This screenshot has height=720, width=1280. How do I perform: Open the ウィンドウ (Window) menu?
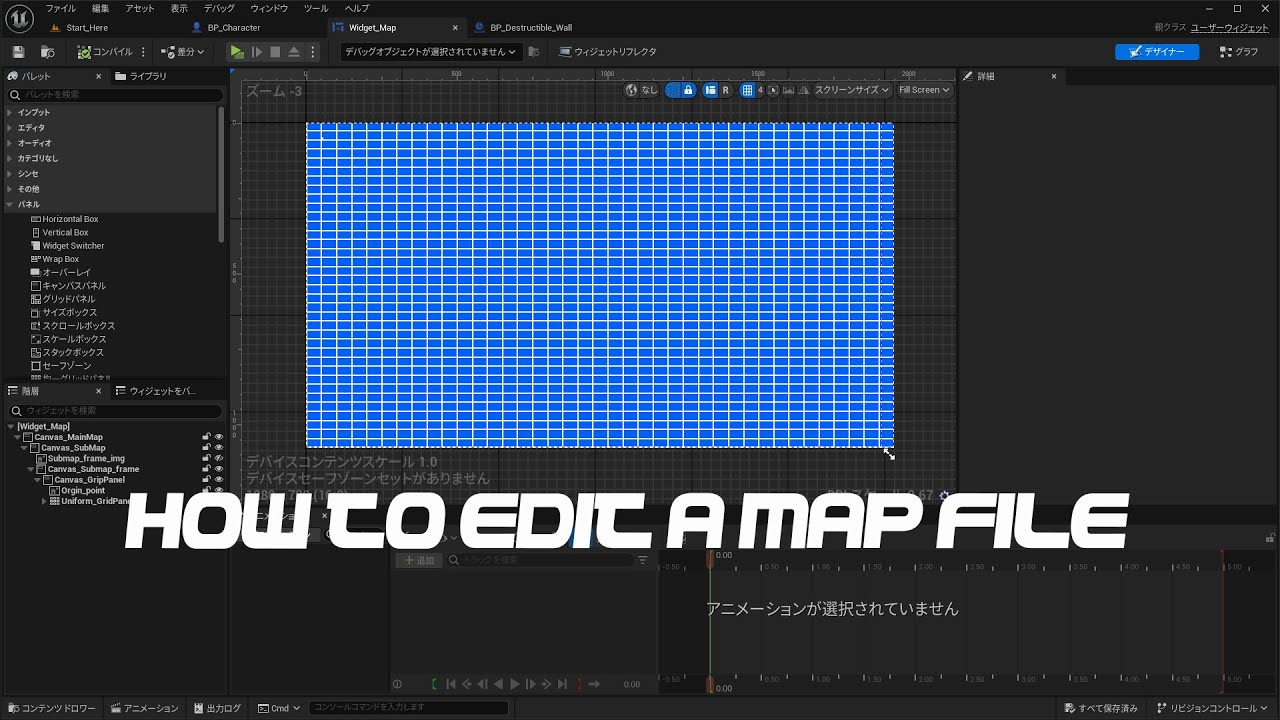269,8
